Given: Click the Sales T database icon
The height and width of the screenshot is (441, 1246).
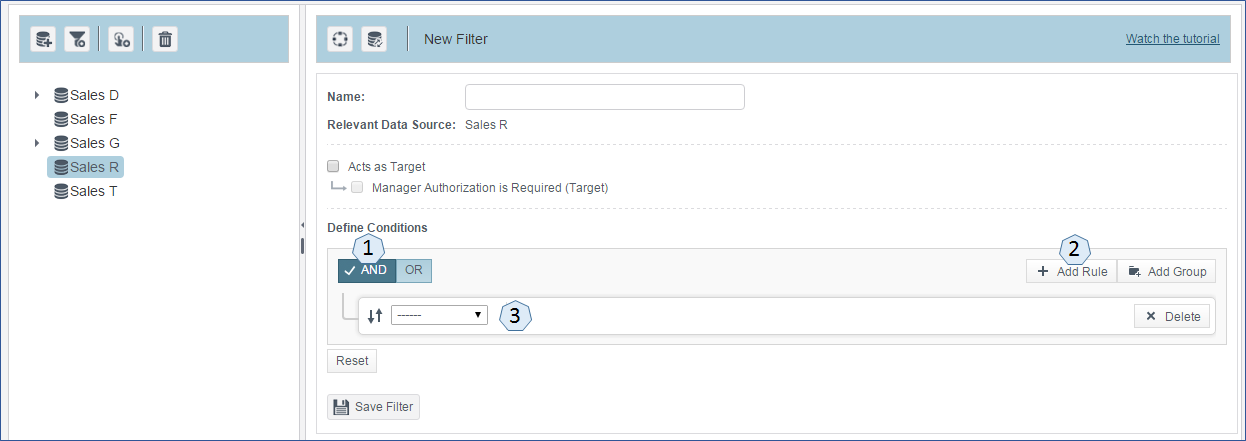Looking at the screenshot, I should 61,191.
